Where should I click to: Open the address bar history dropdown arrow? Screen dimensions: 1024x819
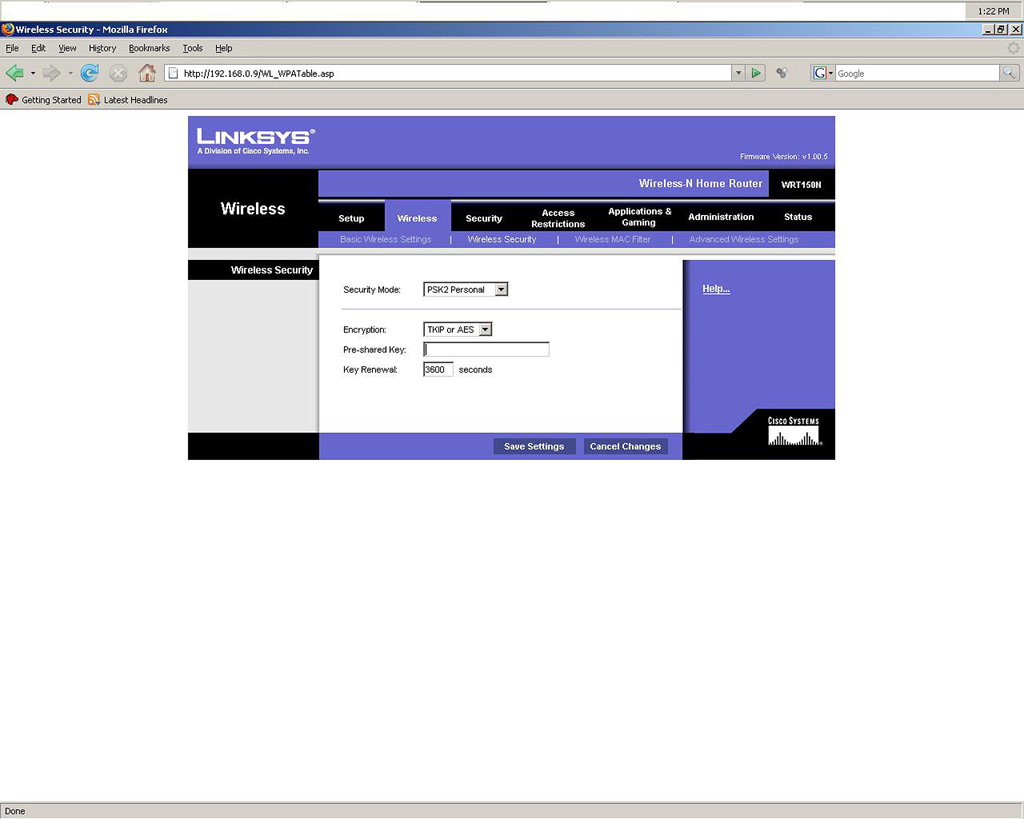pos(738,73)
